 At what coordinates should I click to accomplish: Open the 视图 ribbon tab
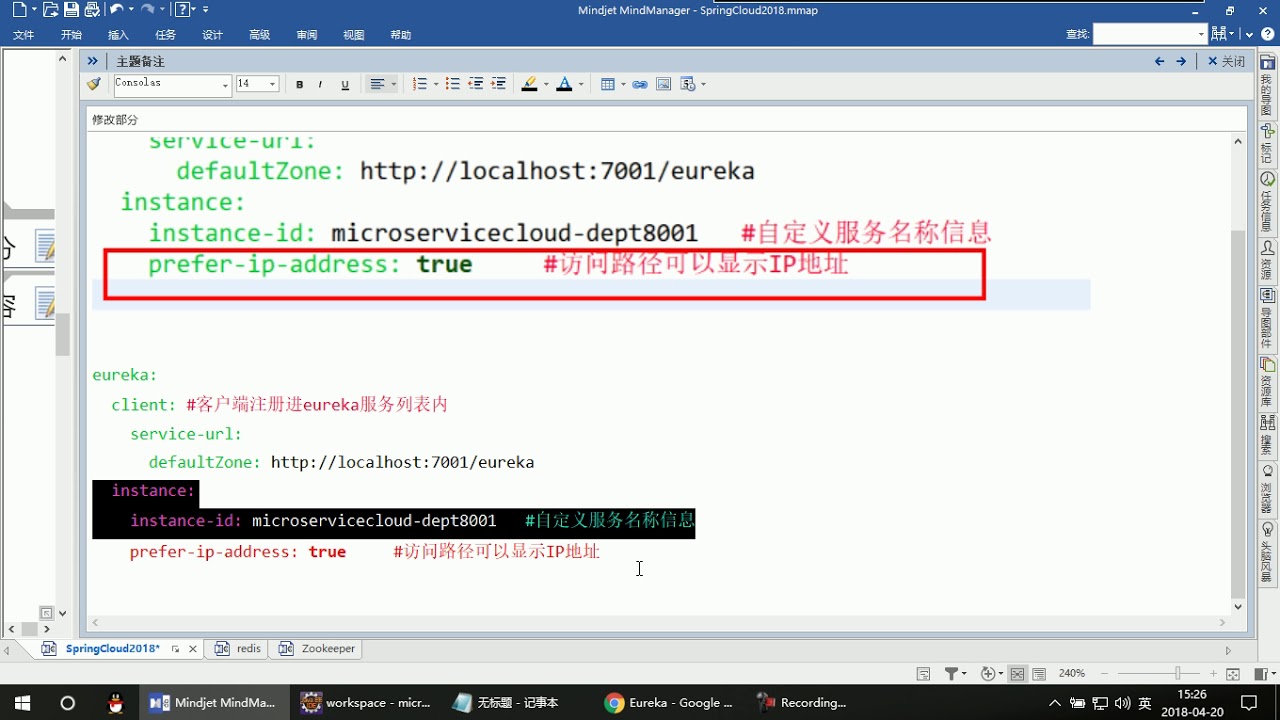[354, 35]
